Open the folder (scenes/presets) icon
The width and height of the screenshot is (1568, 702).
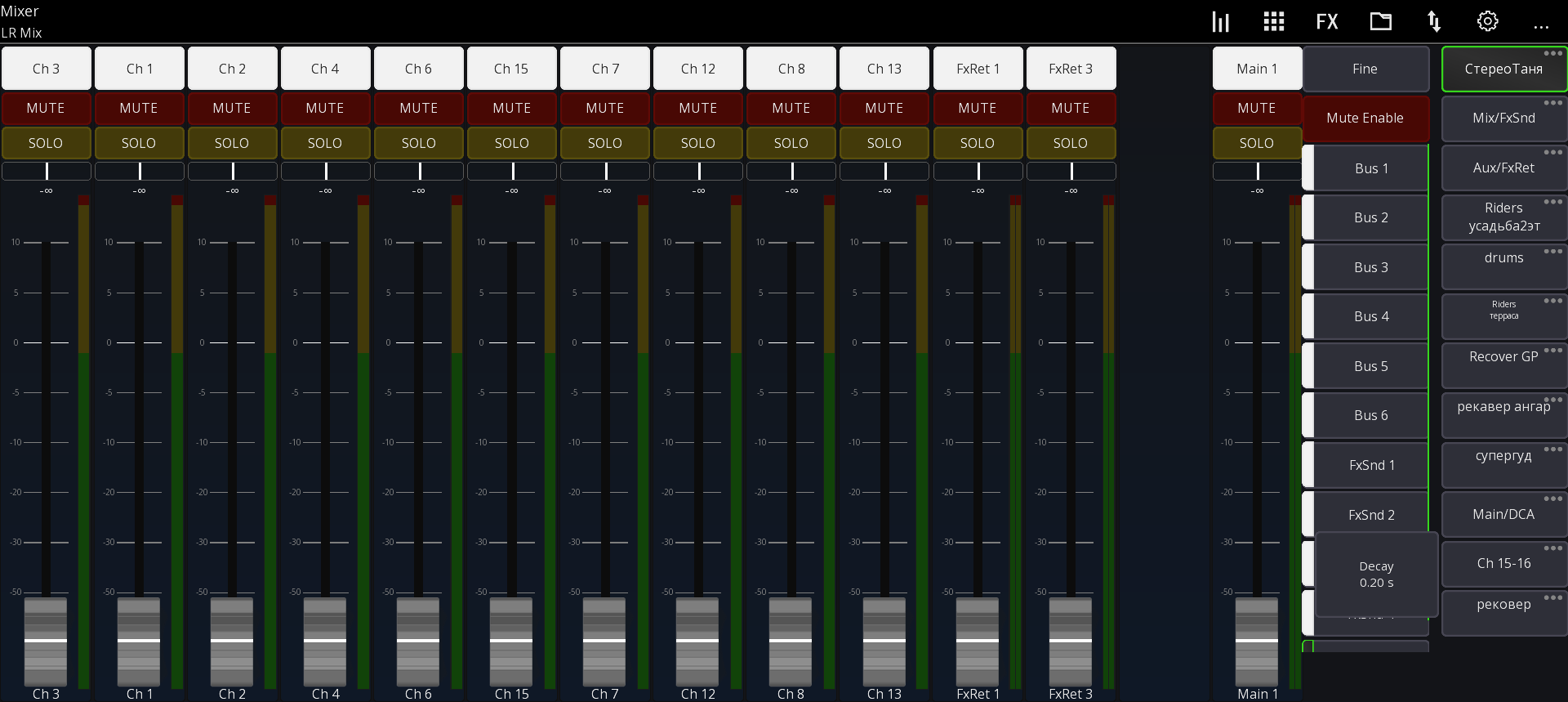point(1381,21)
